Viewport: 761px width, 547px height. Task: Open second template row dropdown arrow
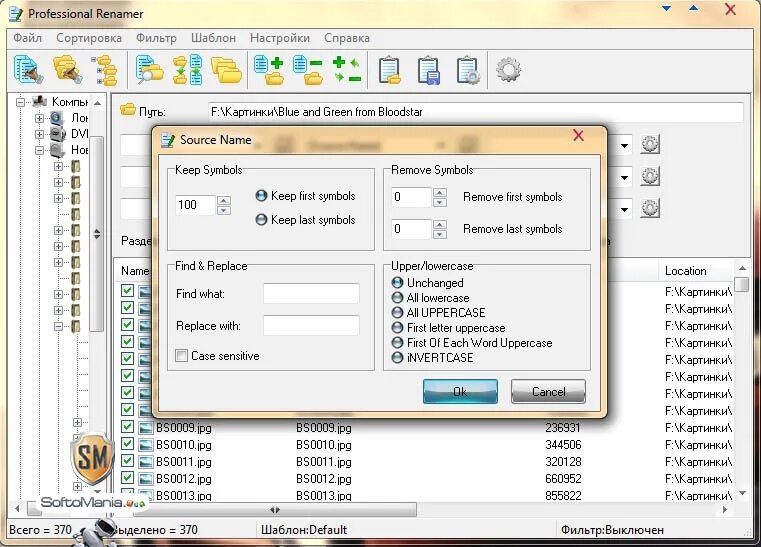625,177
